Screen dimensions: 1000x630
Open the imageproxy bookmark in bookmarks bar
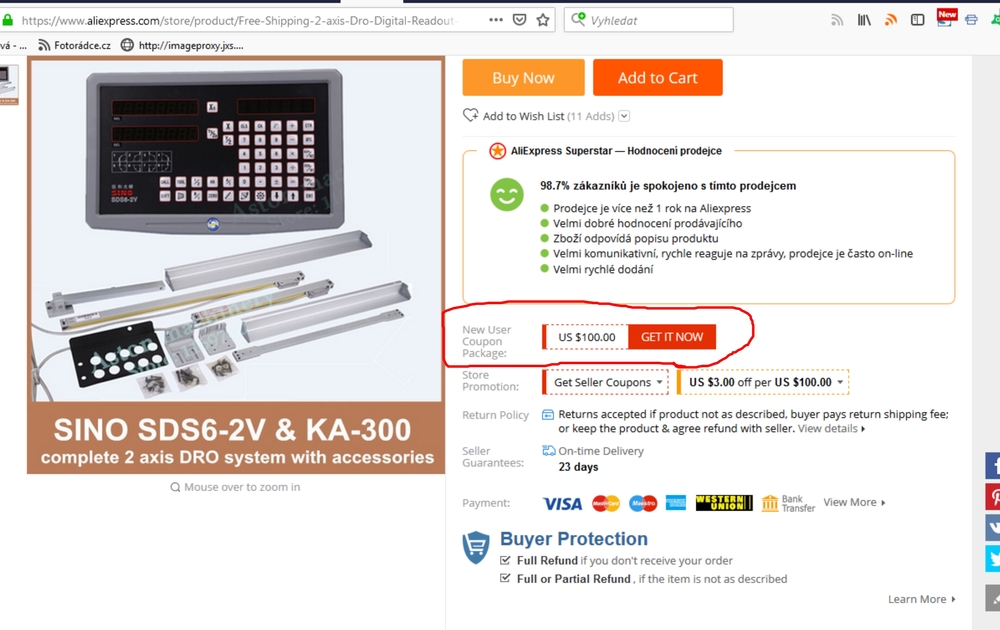pyautogui.click(x=182, y=45)
